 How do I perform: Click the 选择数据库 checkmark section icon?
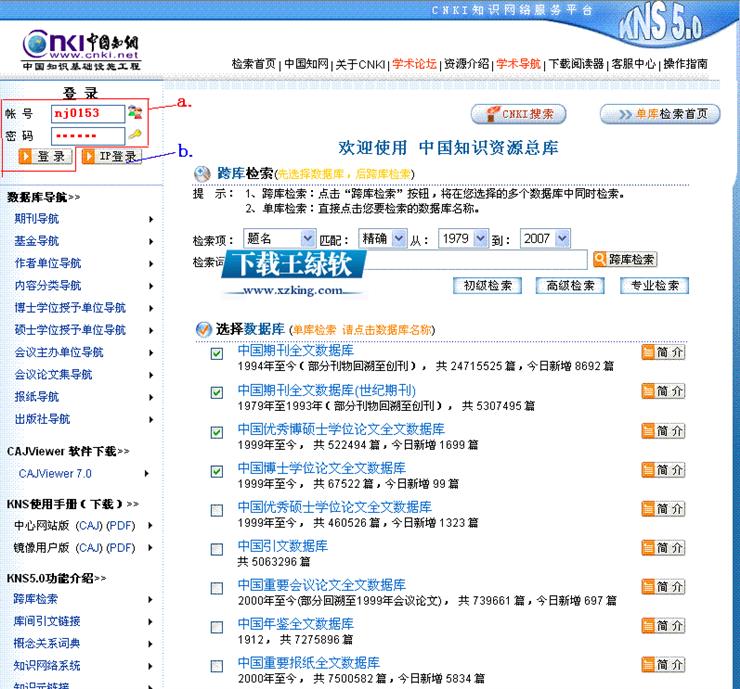[x=203, y=329]
